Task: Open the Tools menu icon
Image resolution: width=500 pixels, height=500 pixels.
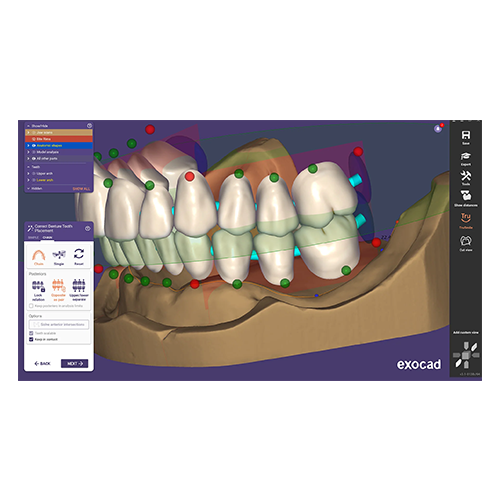Action: pyautogui.click(x=466, y=175)
